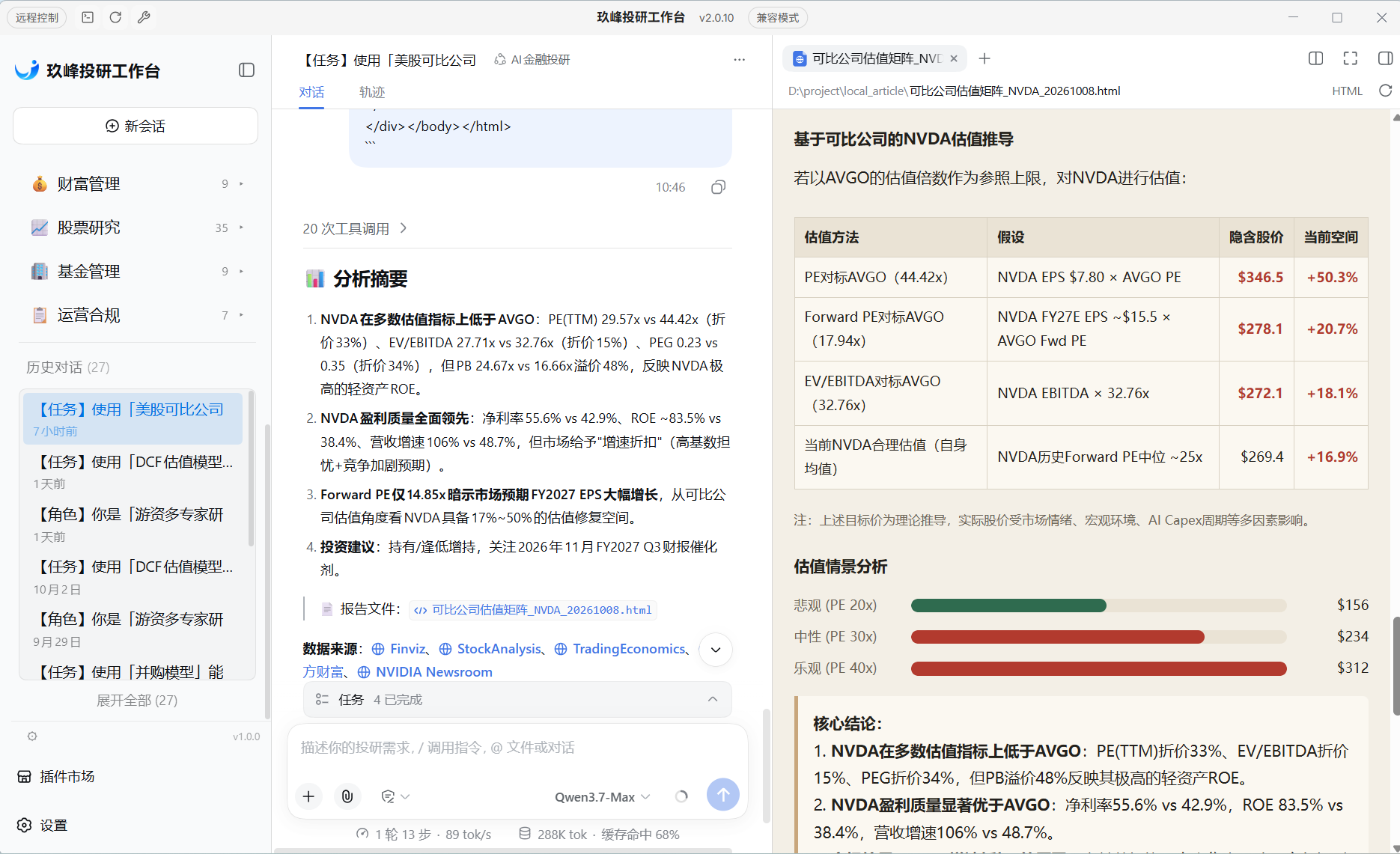Open the tool mode dropdown beside attachment

pyautogui.click(x=395, y=796)
